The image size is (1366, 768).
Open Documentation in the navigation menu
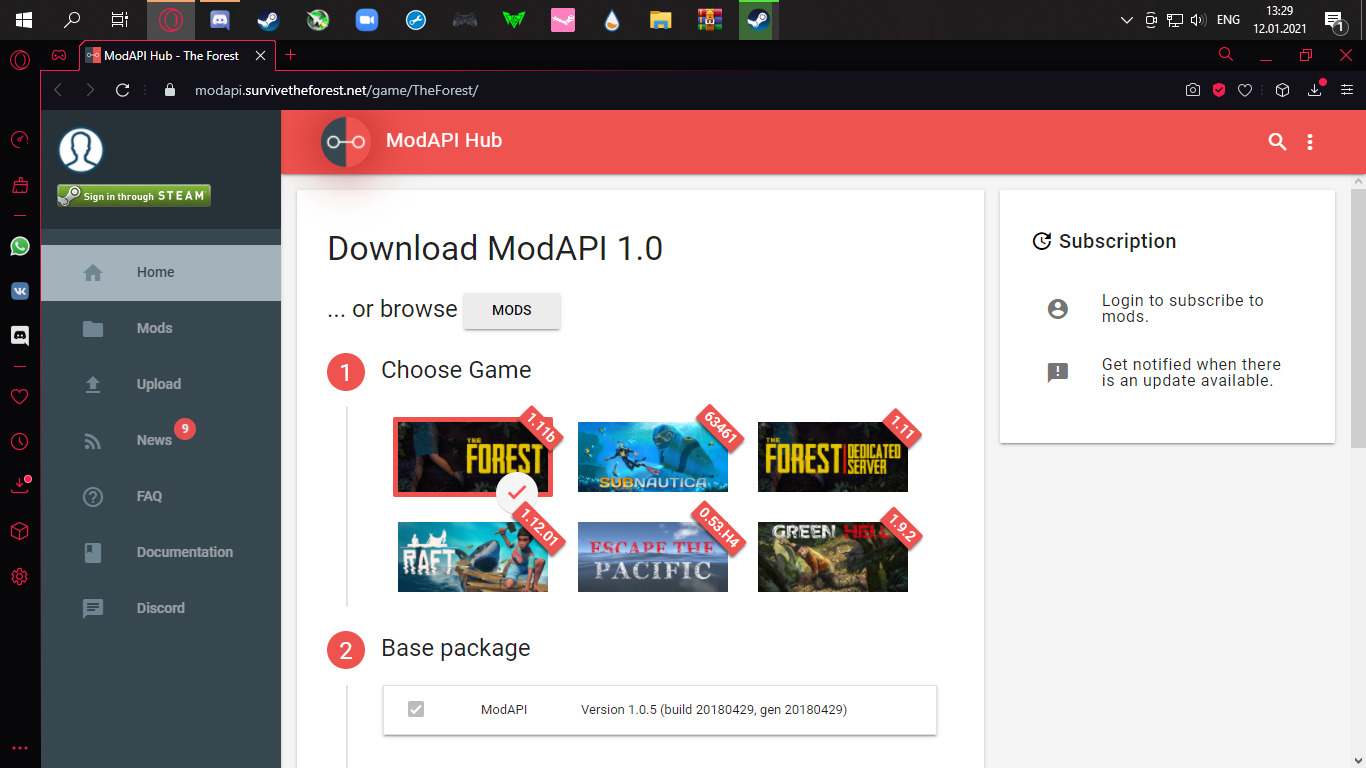(x=161, y=552)
